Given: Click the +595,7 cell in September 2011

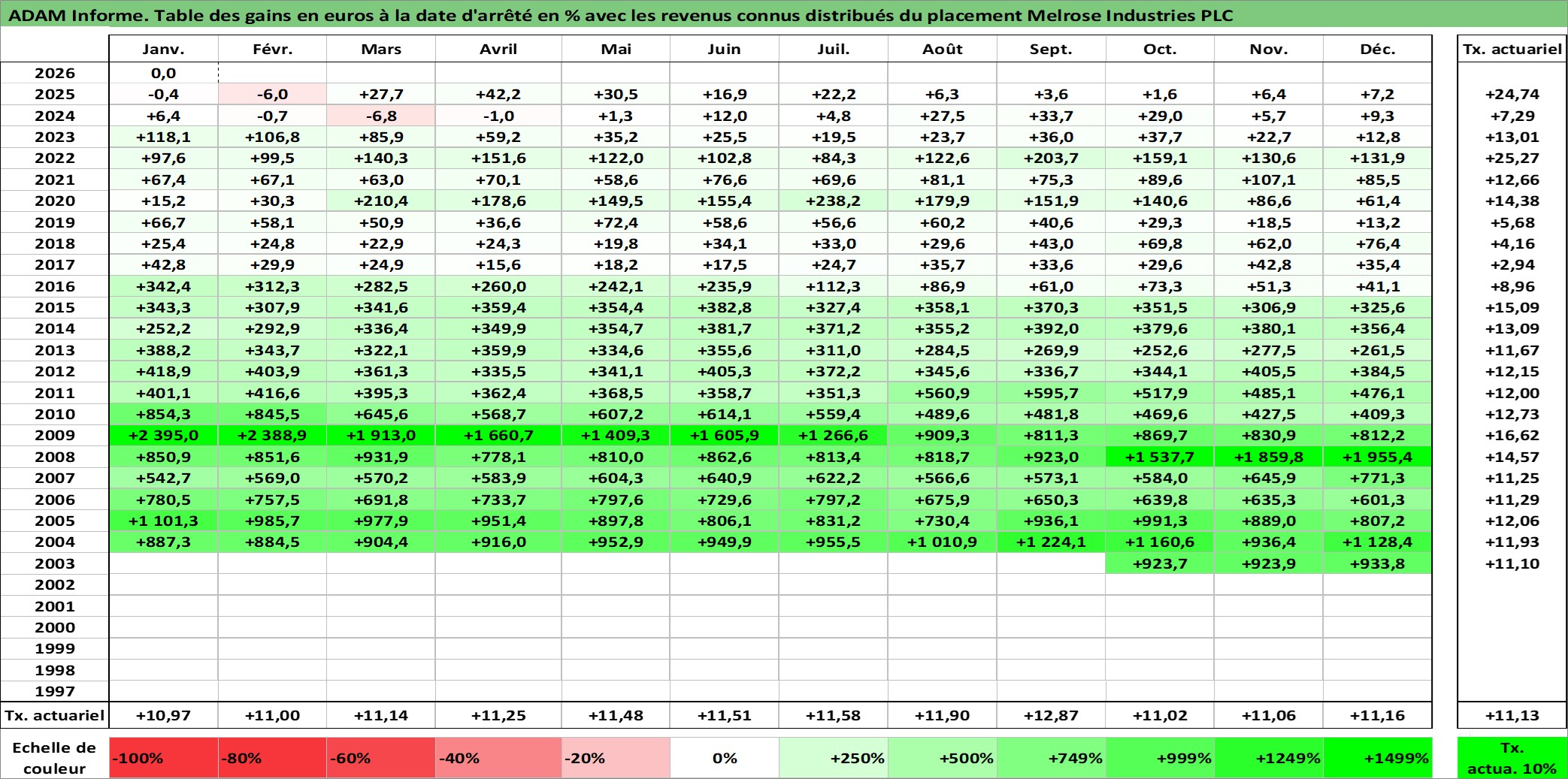Looking at the screenshot, I should (1052, 393).
